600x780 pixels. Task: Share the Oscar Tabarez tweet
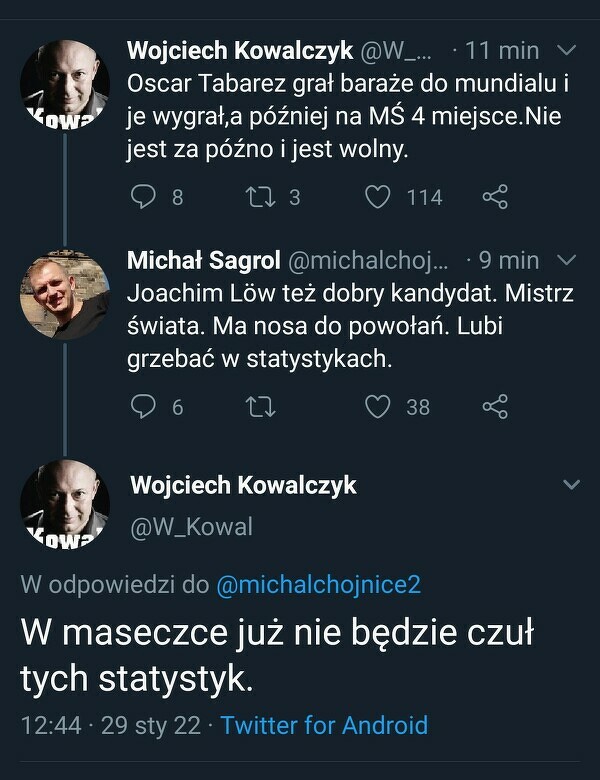click(x=495, y=197)
